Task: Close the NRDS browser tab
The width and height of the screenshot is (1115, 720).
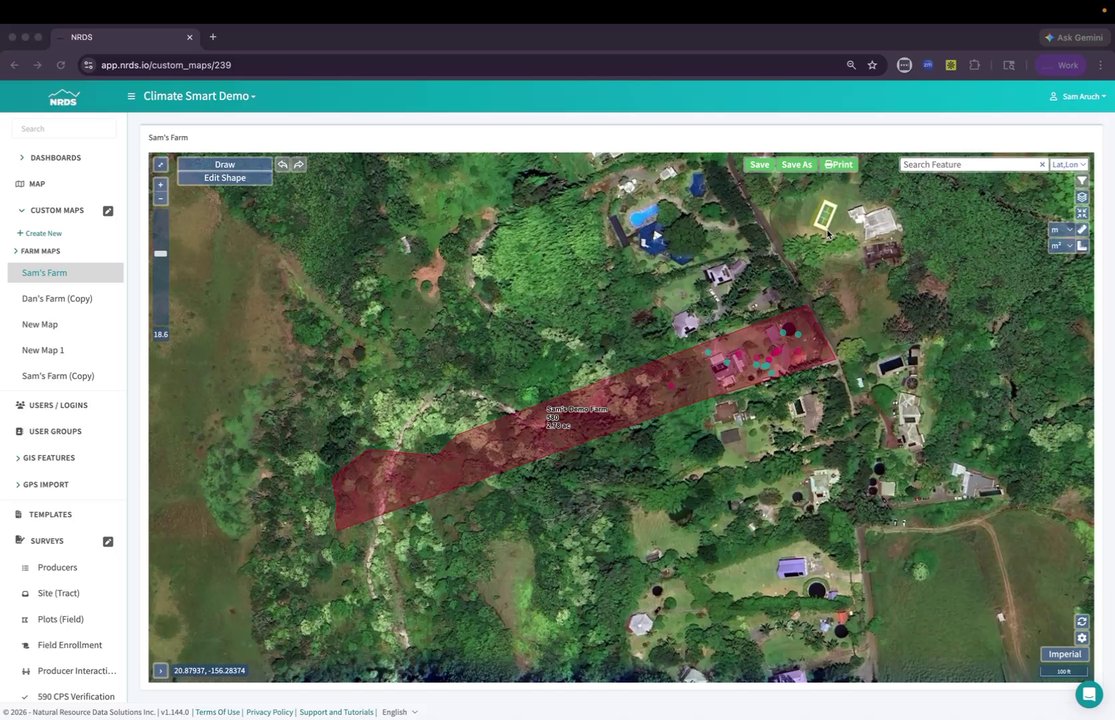Action: pyautogui.click(x=190, y=37)
